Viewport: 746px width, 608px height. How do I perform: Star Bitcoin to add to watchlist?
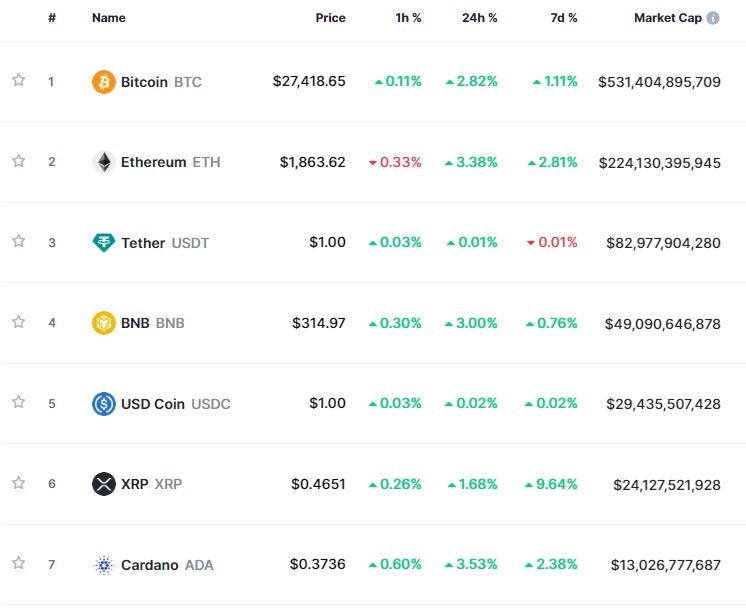18,80
